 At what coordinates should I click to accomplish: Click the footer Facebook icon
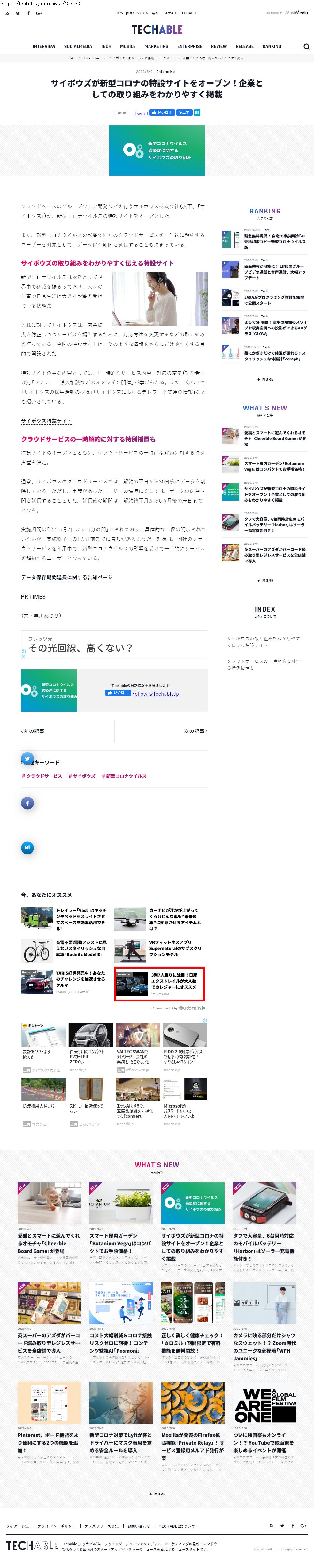click(x=293, y=1526)
